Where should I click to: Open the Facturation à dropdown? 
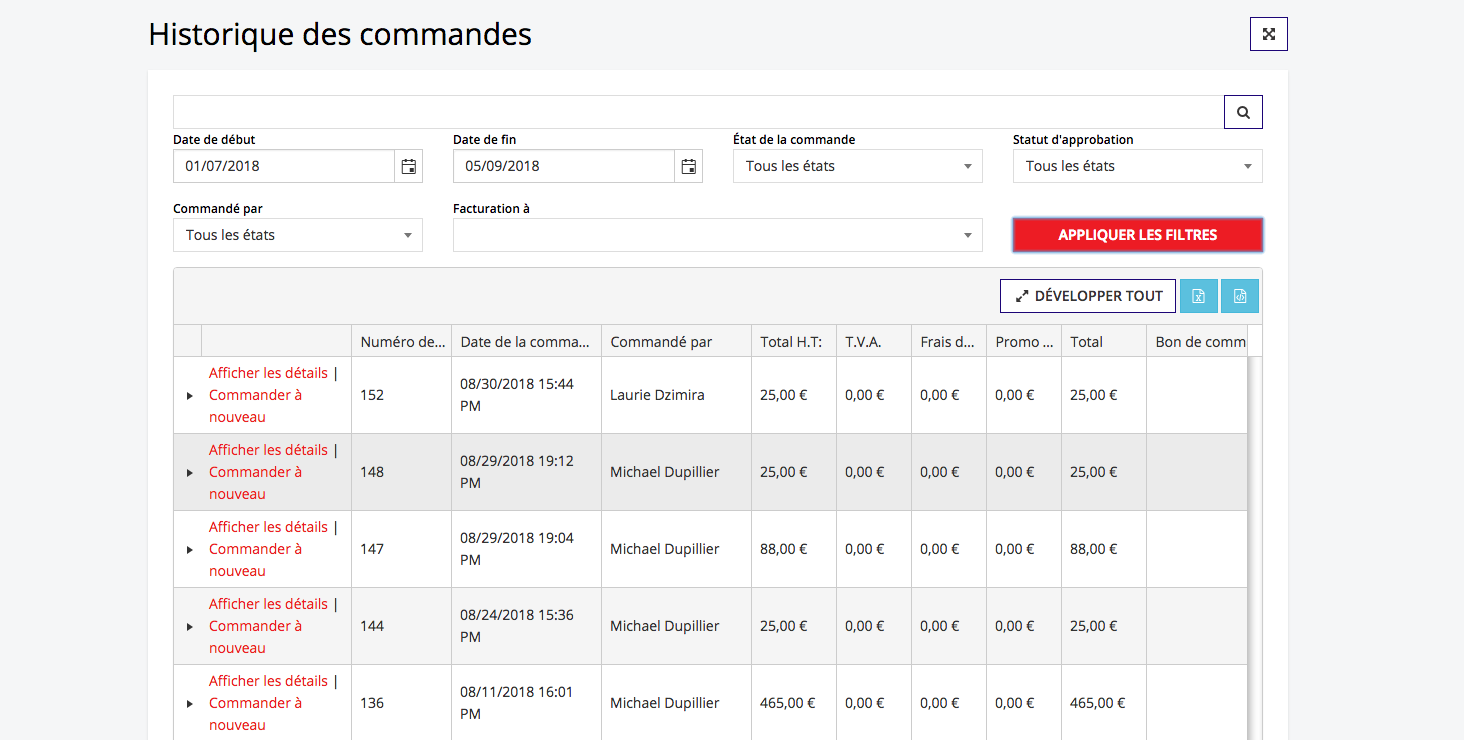pos(718,235)
